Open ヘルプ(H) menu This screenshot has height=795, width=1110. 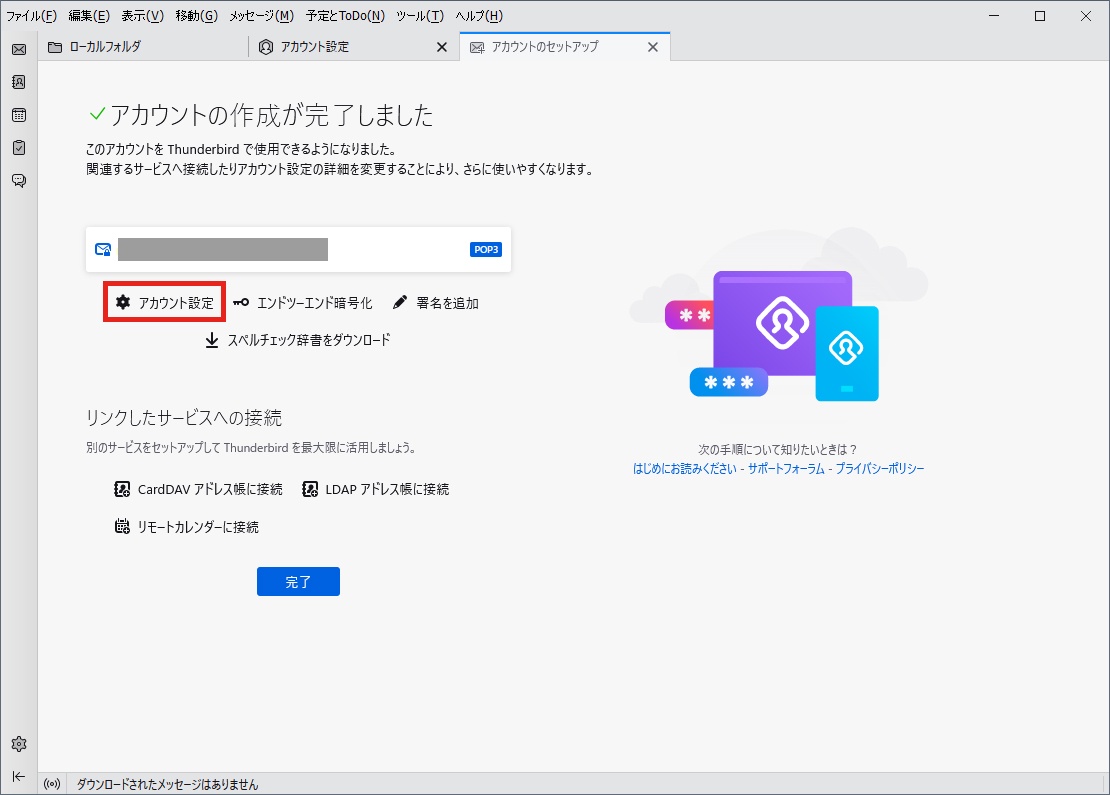pos(479,16)
